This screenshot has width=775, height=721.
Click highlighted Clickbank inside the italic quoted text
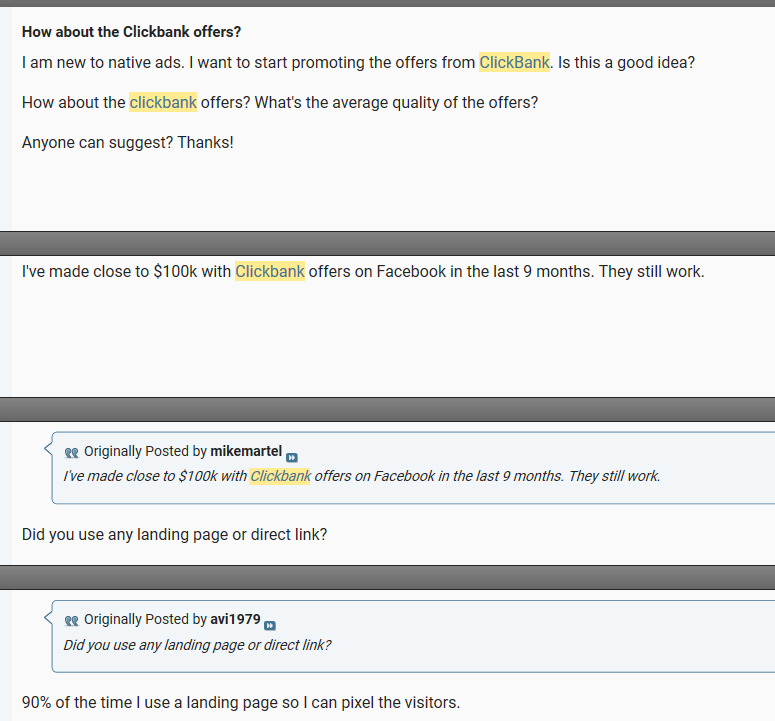280,476
